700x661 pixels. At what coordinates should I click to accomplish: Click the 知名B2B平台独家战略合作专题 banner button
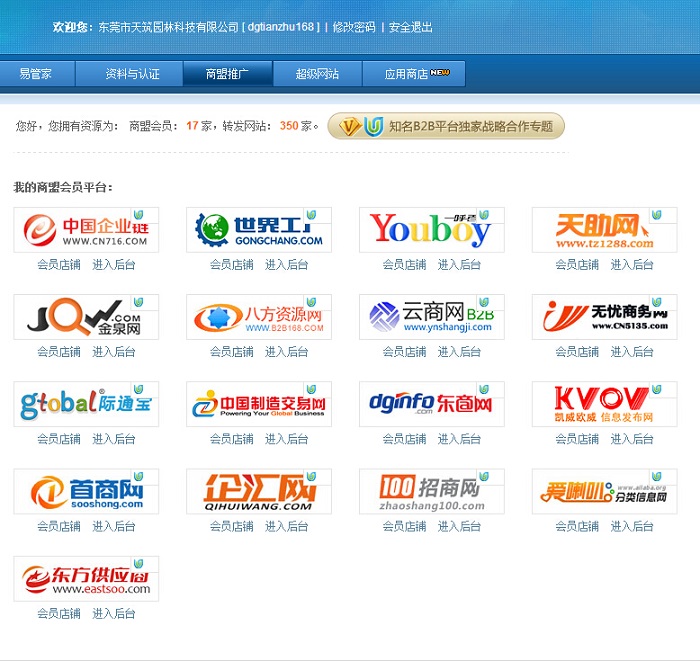point(446,126)
